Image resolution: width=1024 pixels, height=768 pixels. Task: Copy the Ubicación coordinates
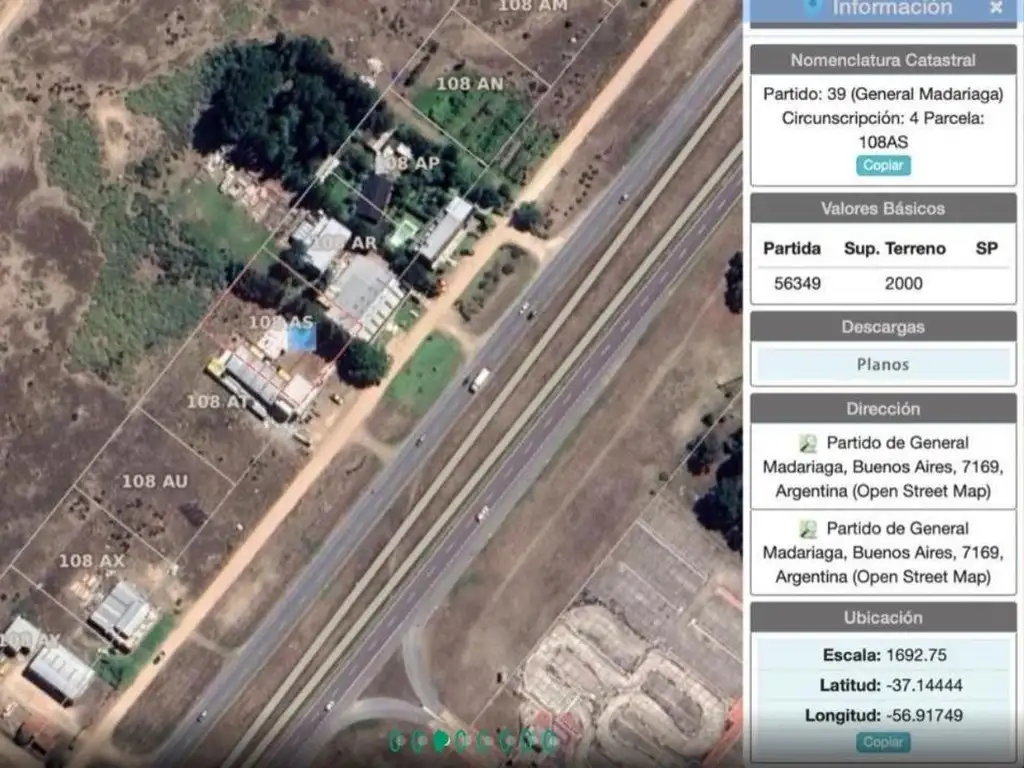[x=883, y=742]
